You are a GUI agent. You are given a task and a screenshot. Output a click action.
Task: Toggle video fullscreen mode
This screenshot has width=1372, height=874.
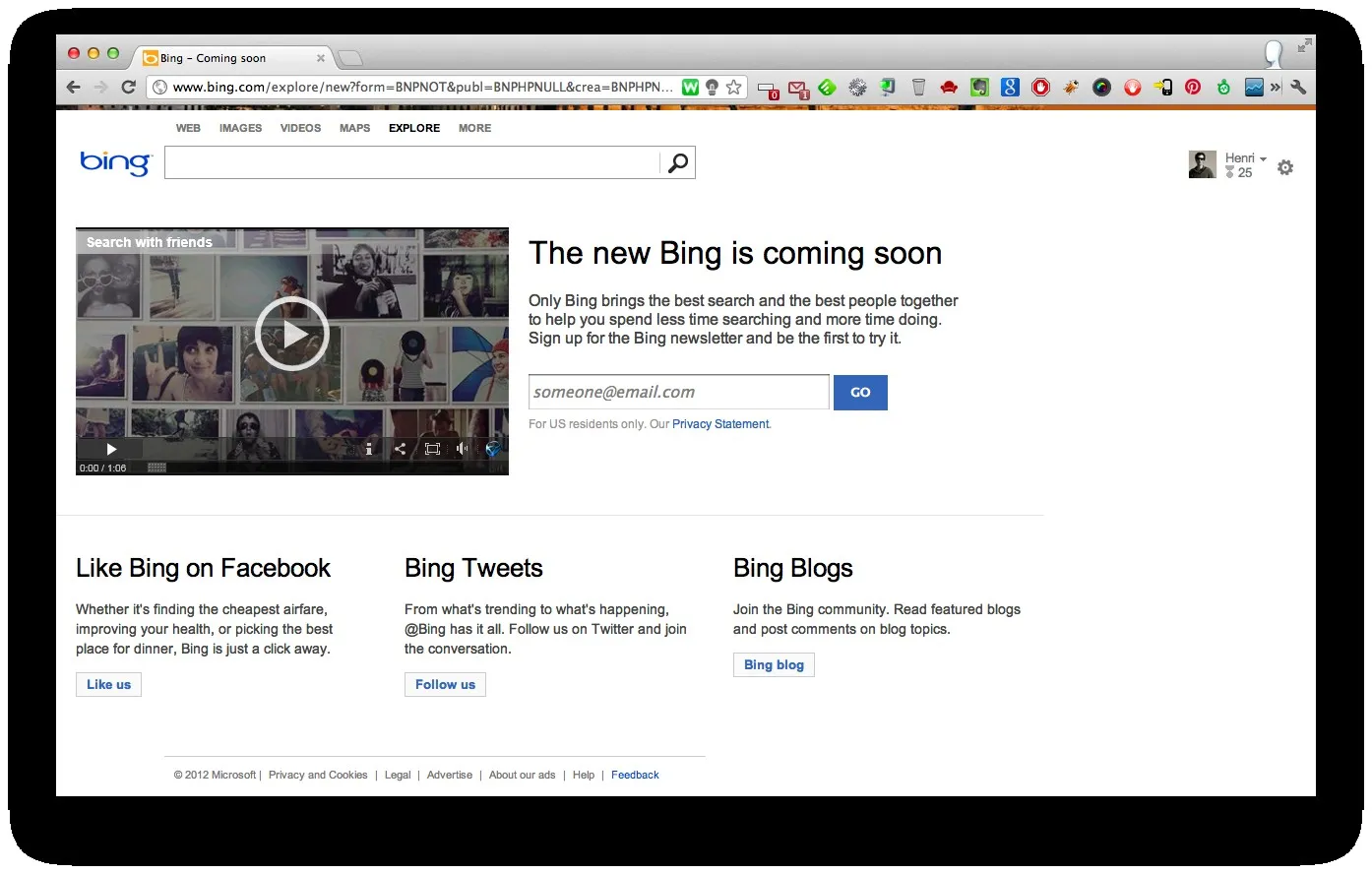432,449
